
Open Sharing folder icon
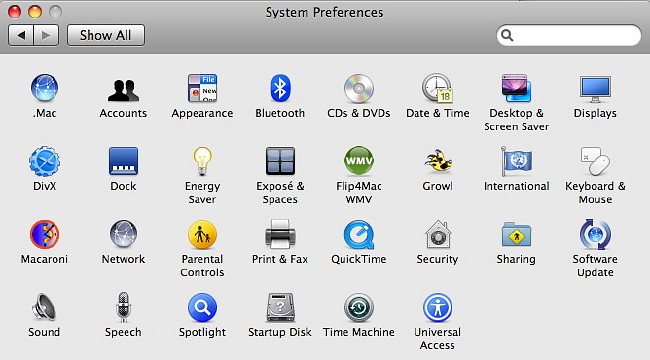click(x=516, y=234)
